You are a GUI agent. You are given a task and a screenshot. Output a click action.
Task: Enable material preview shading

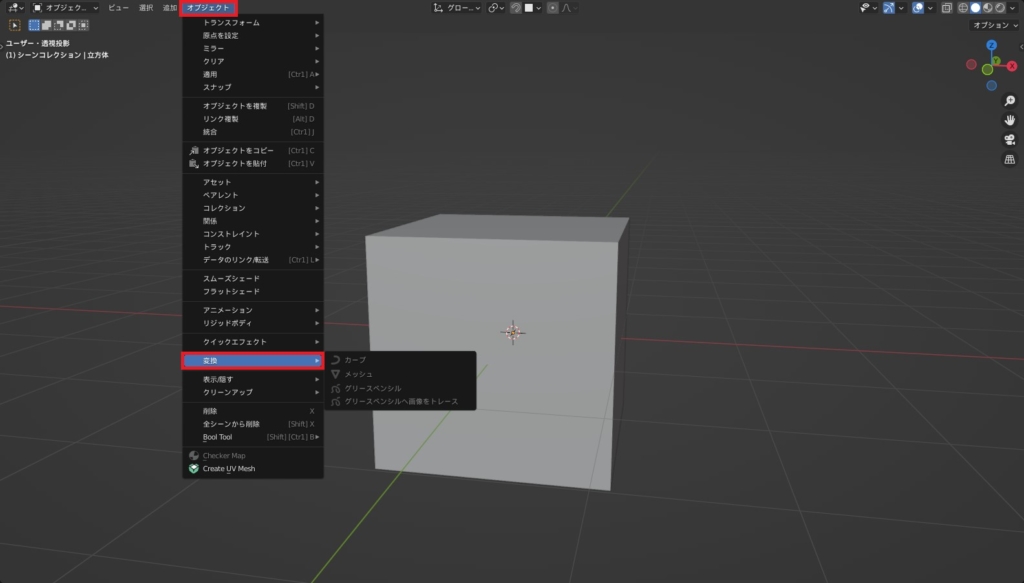987,8
